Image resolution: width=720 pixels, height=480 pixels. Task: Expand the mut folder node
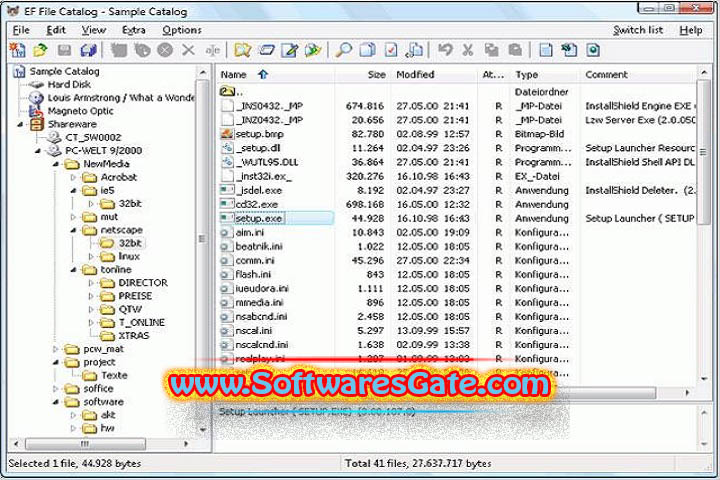point(73,217)
